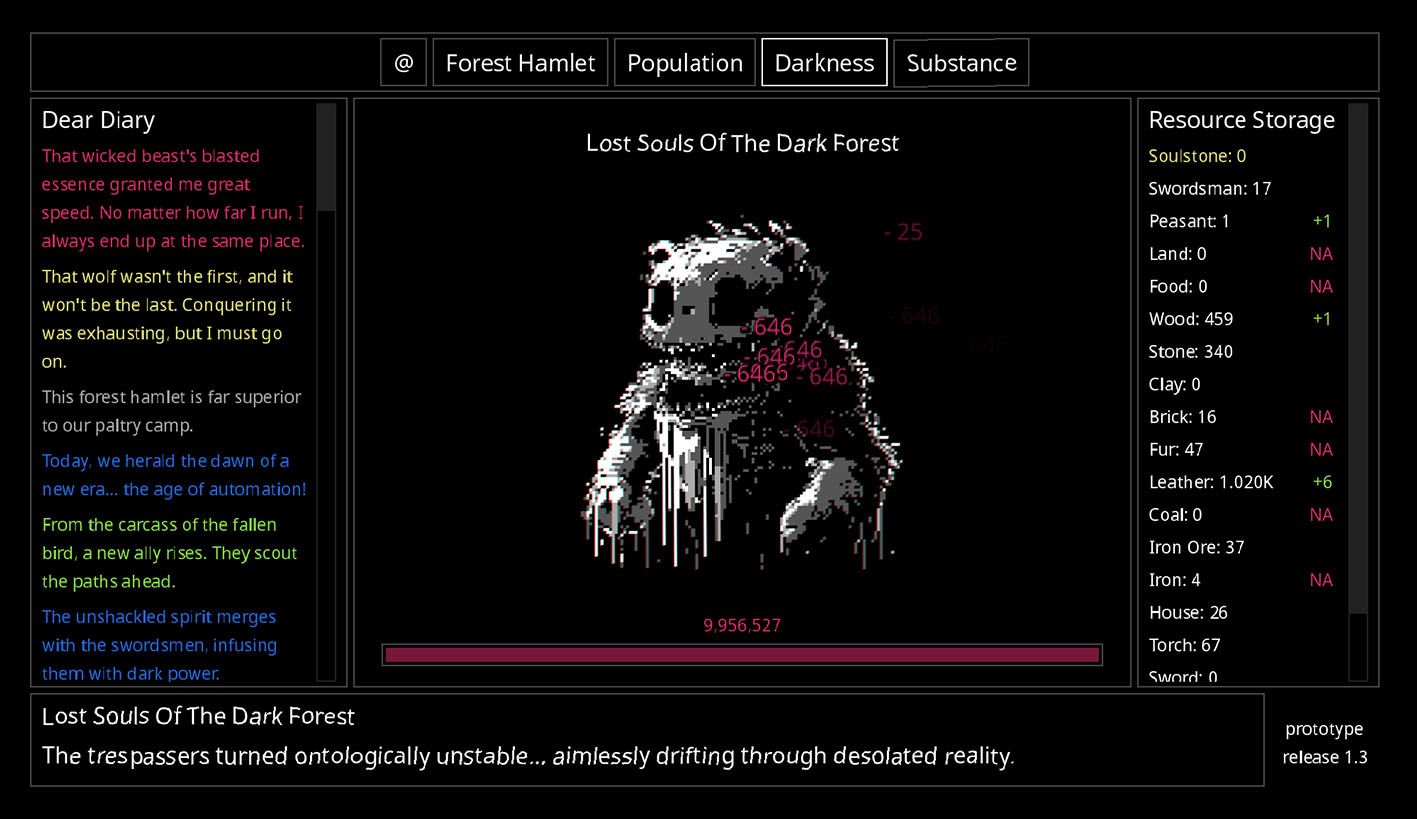Select the Leather resource row
The height and width of the screenshot is (819, 1417).
(1211, 482)
